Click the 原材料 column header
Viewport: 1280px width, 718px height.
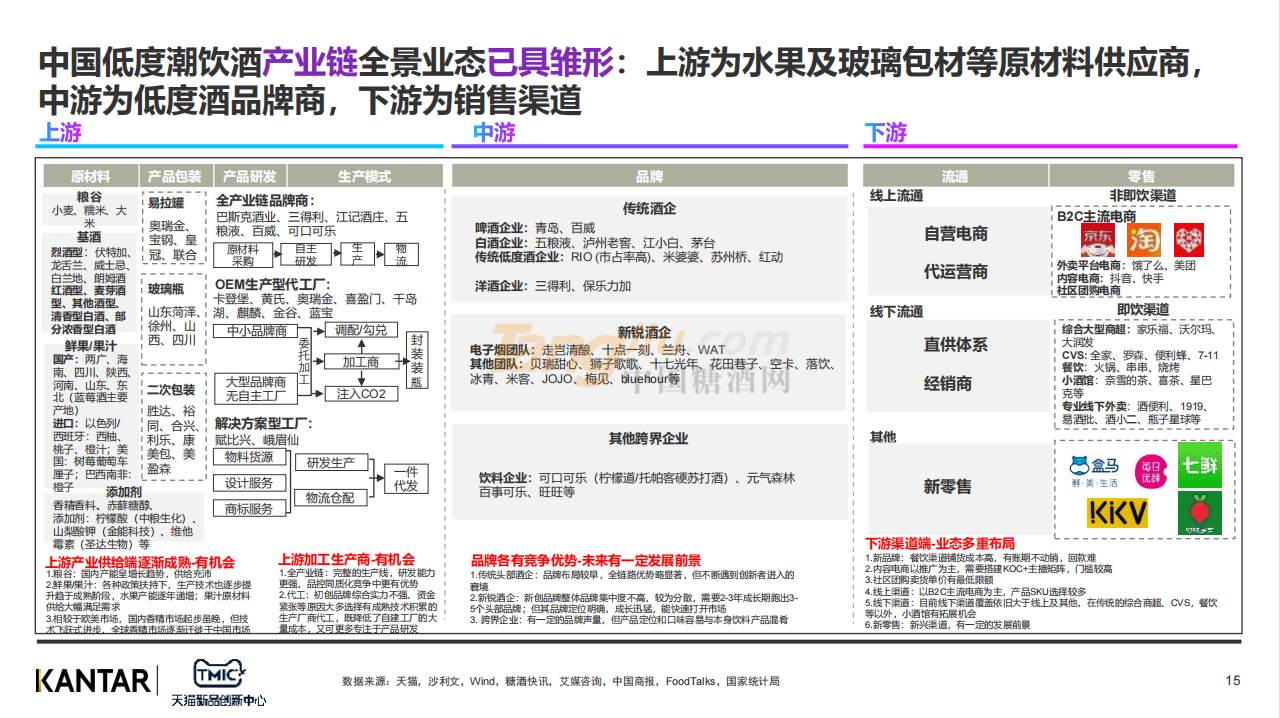pyautogui.click(x=90, y=176)
